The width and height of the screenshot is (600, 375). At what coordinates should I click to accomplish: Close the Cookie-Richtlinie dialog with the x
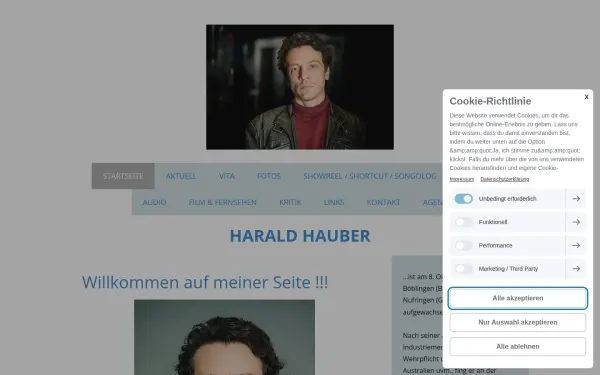tap(586, 97)
